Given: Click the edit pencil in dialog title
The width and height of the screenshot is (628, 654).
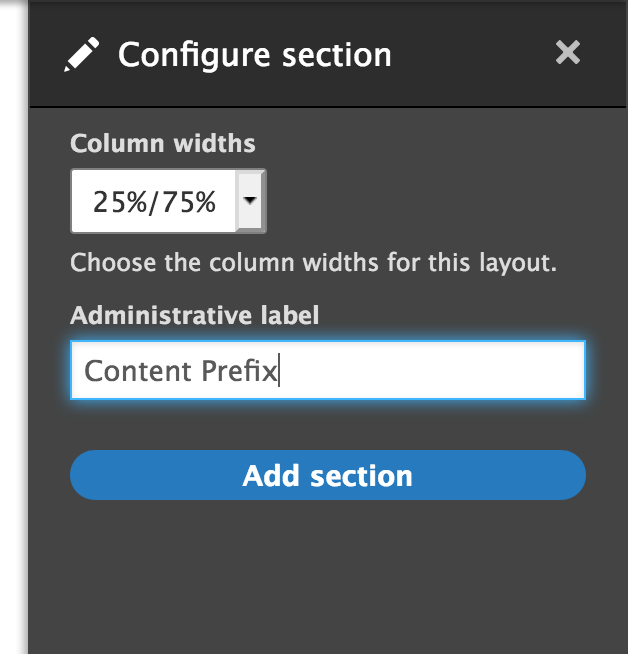Looking at the screenshot, I should coord(82,54).
